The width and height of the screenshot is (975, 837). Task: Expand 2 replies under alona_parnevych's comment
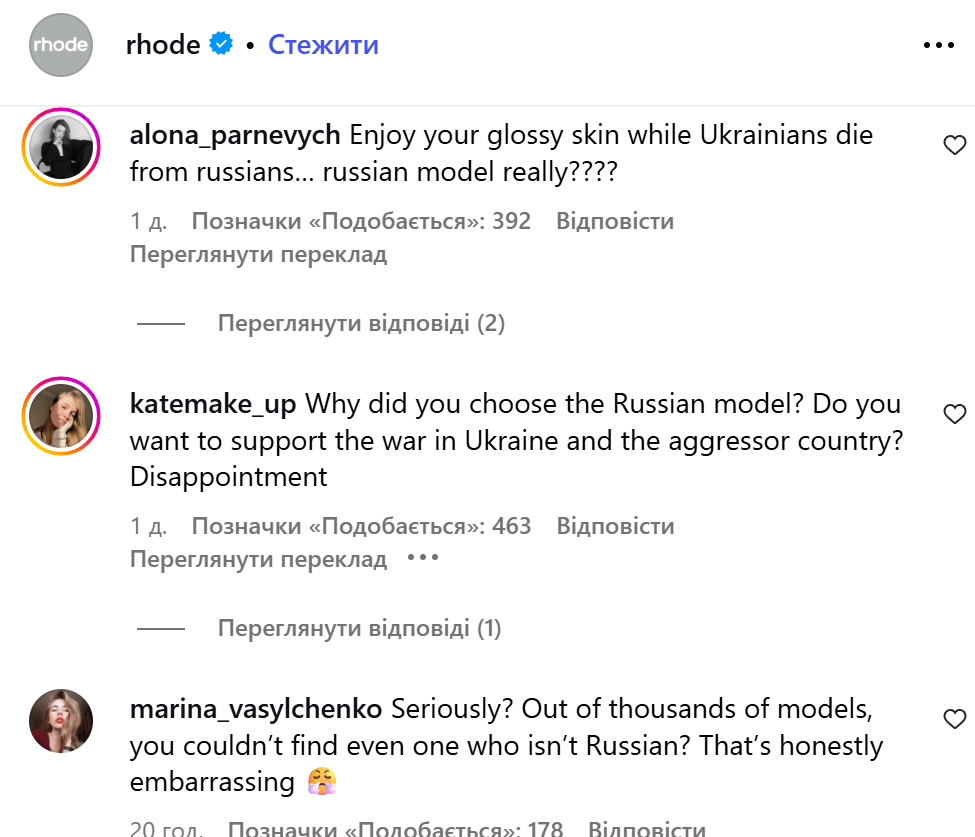click(x=361, y=324)
